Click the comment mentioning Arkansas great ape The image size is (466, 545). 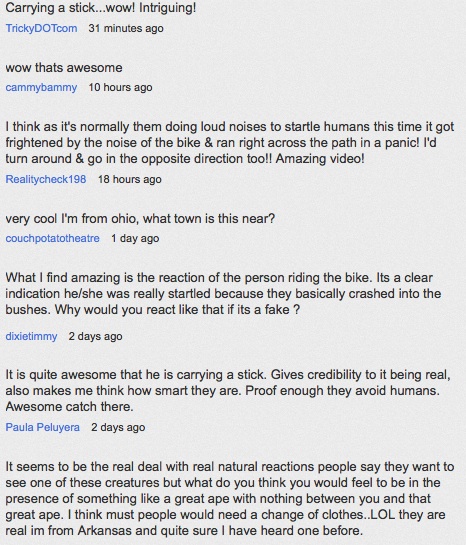pos(230,498)
